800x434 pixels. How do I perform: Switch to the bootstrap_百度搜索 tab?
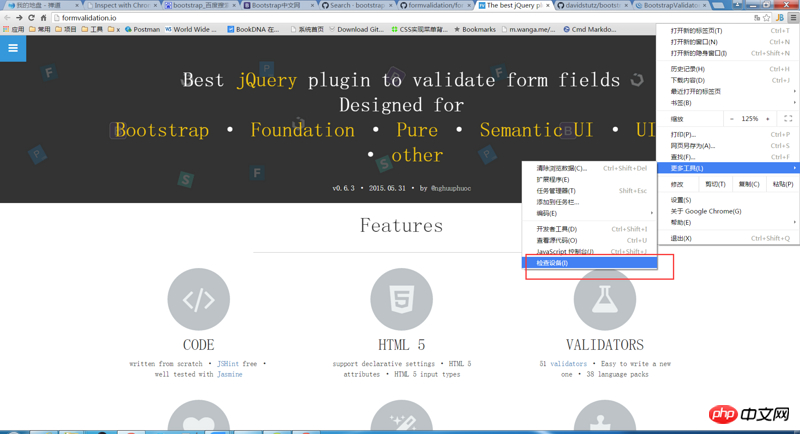pos(200,6)
